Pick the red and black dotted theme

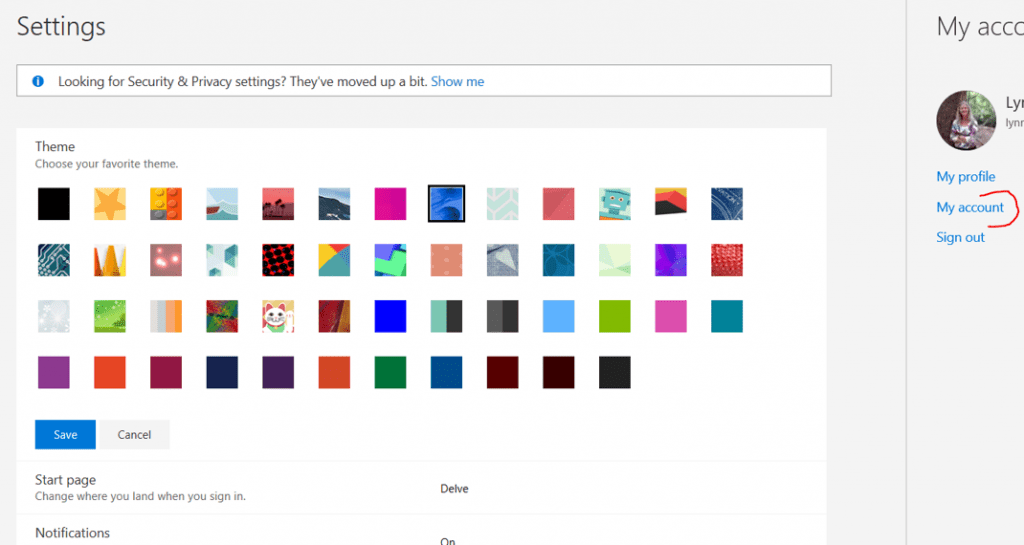coord(278,260)
